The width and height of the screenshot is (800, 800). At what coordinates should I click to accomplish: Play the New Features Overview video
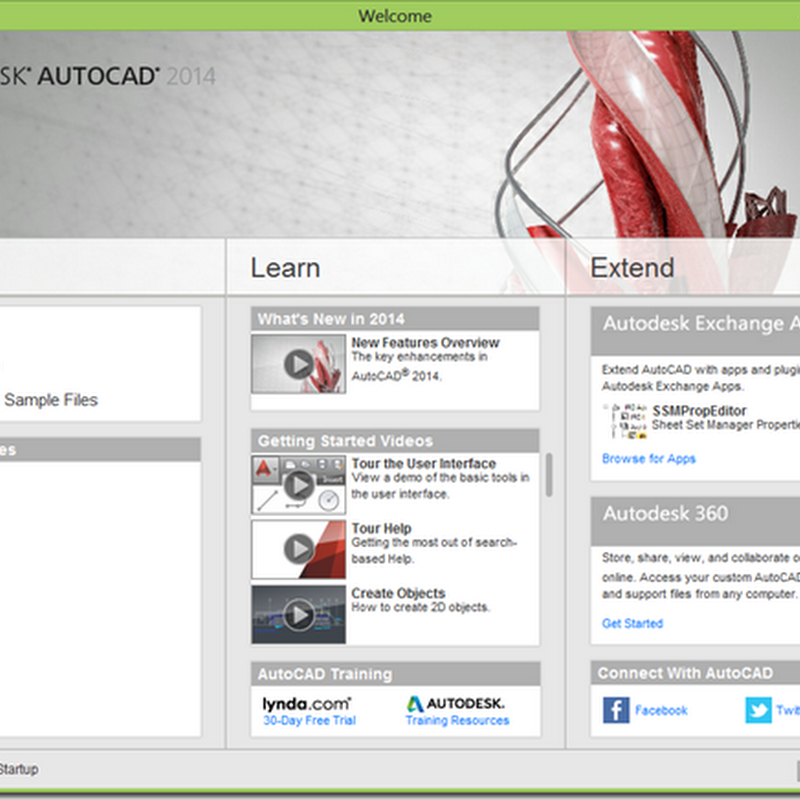coord(298,364)
